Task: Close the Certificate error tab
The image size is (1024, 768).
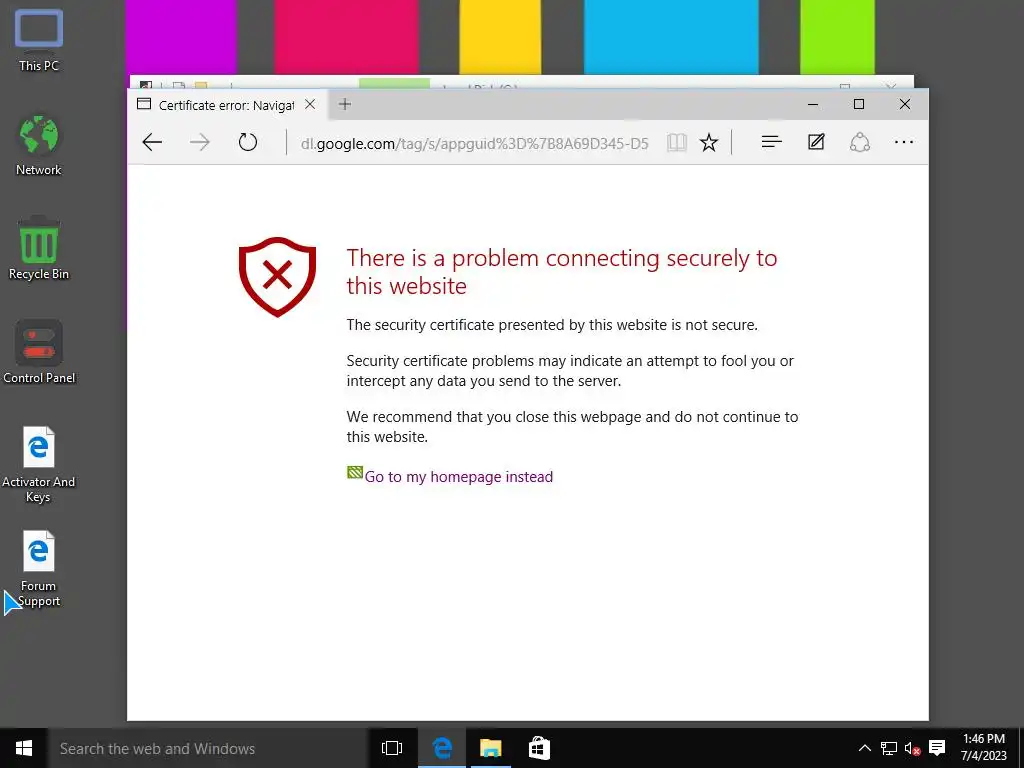Action: 310,104
